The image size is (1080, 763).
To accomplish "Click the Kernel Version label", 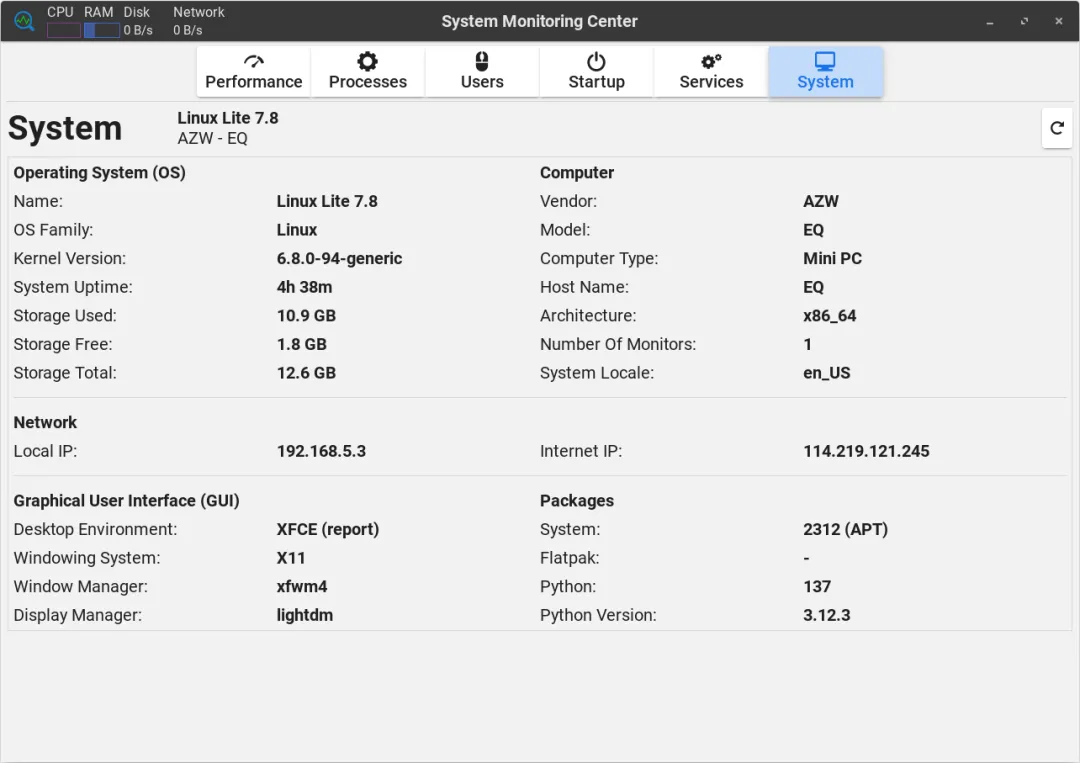I will pos(70,258).
